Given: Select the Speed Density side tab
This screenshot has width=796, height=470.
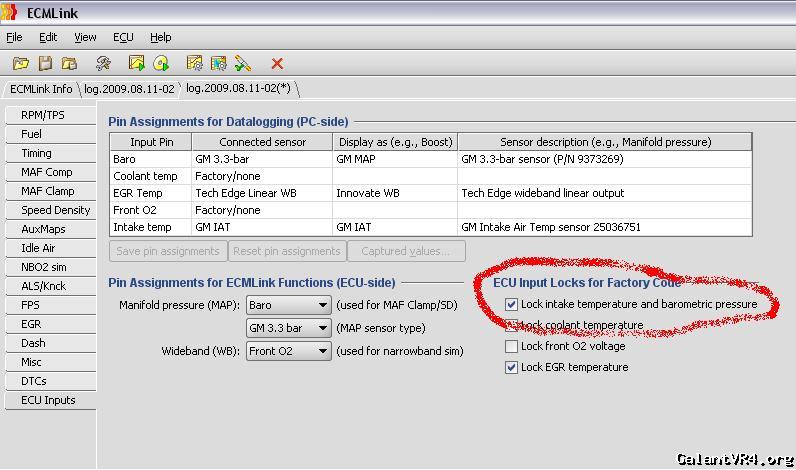Looking at the screenshot, I should click(55, 210).
